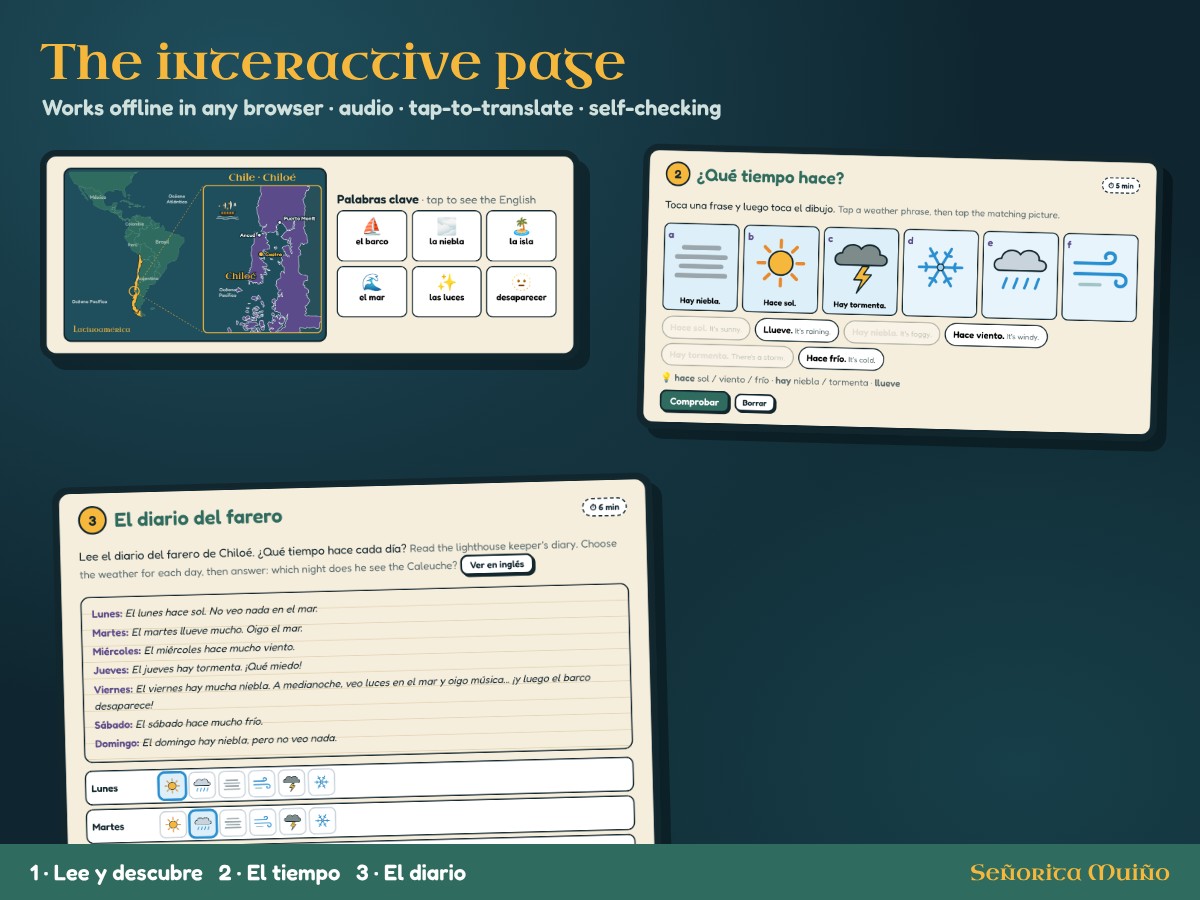Screen dimensions: 1200x900
Task: Click the '¿Qué tiempo hace?' heading
Action: coord(770,178)
